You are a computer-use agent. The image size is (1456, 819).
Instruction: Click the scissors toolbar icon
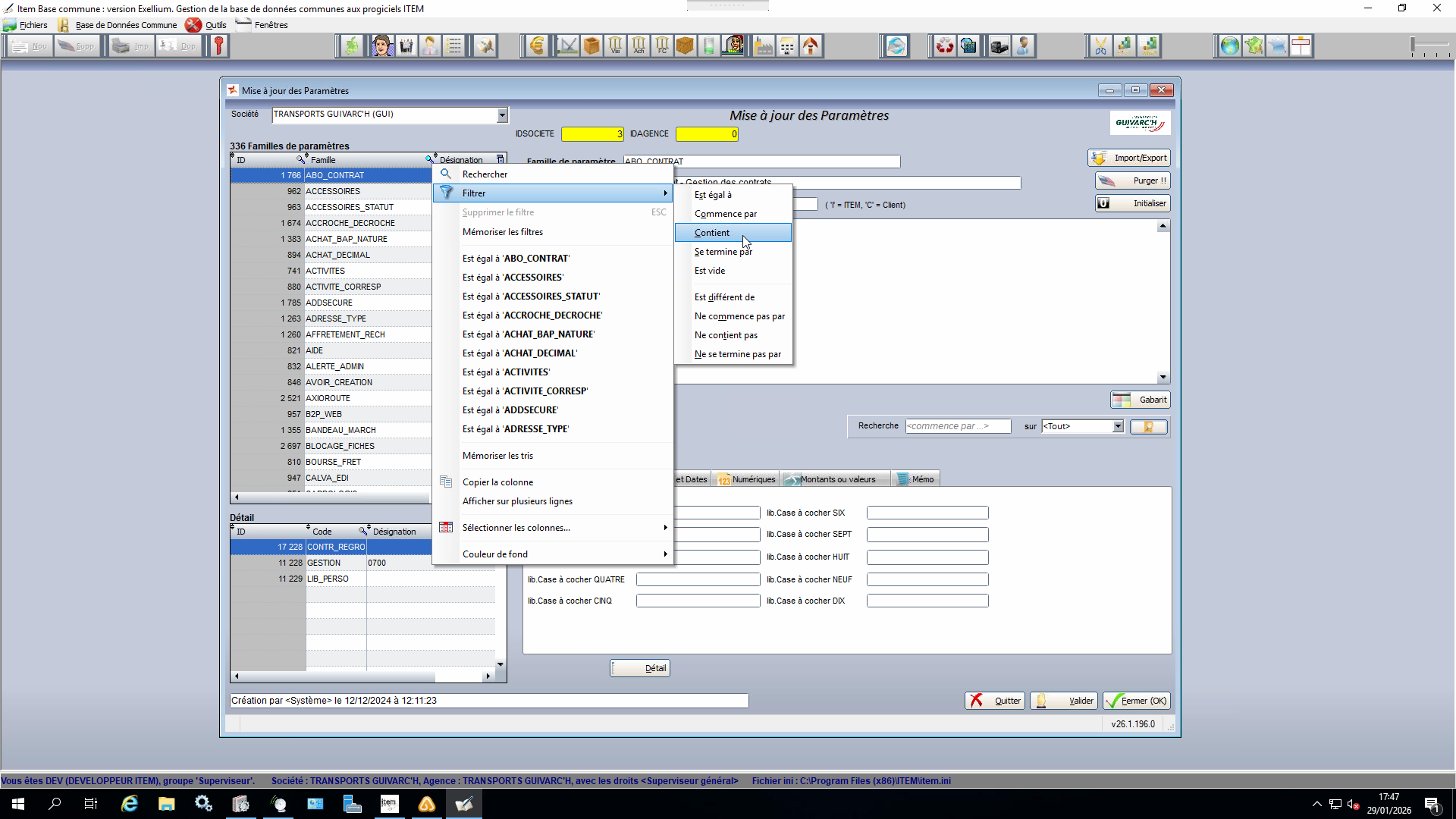(1100, 46)
